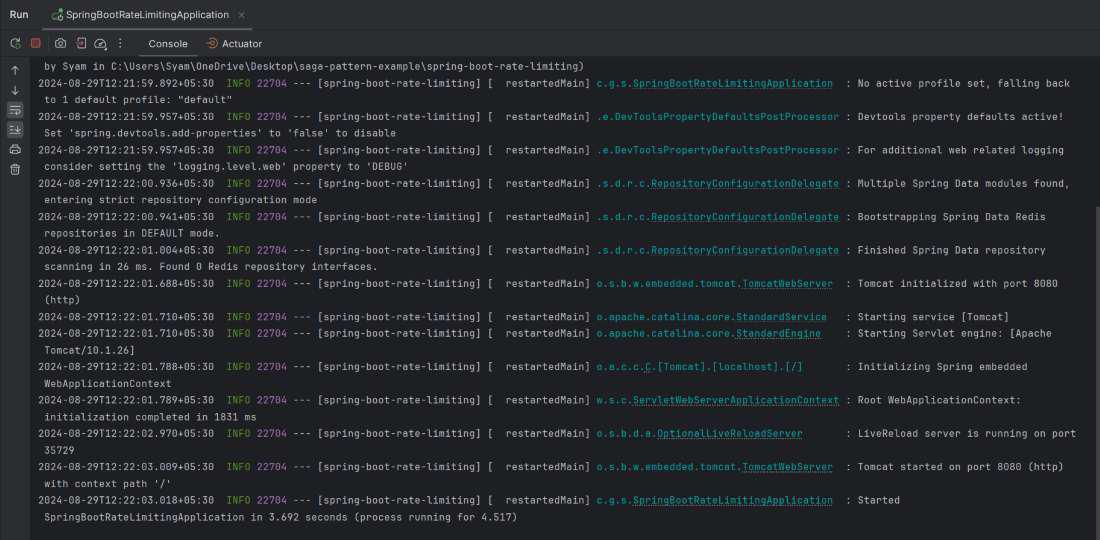Select the SpringBootRateLimitingApplication run tab
Viewport: 1100px width, 540px height.
(147, 15)
